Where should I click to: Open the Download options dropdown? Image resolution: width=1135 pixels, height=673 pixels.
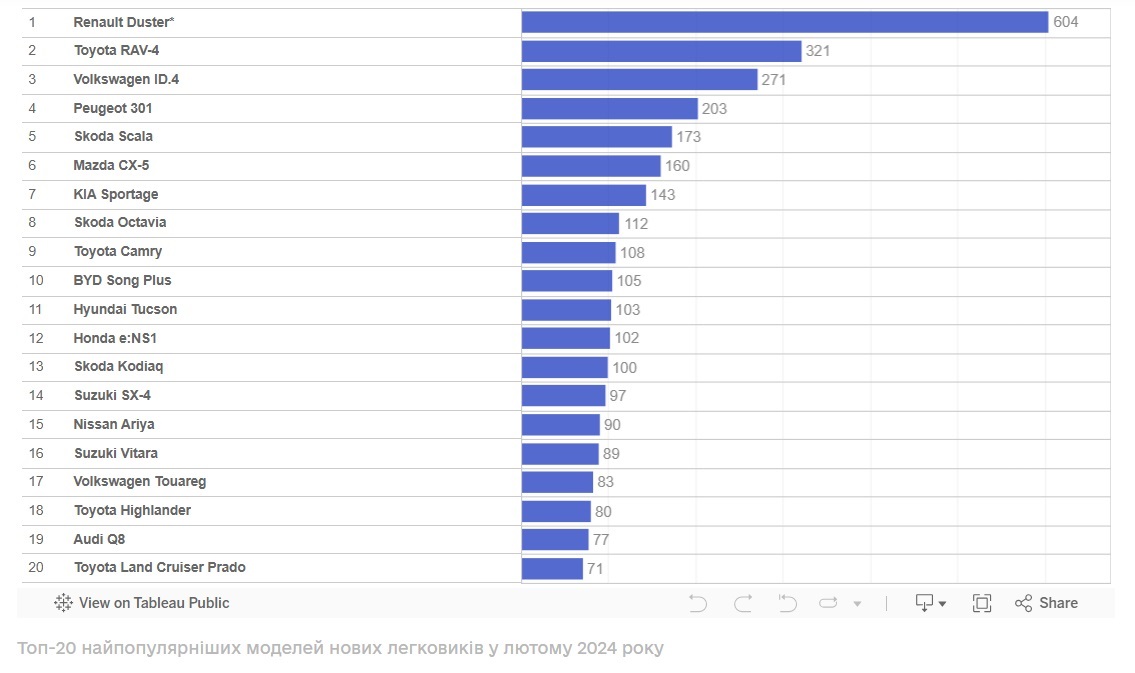[x=931, y=603]
